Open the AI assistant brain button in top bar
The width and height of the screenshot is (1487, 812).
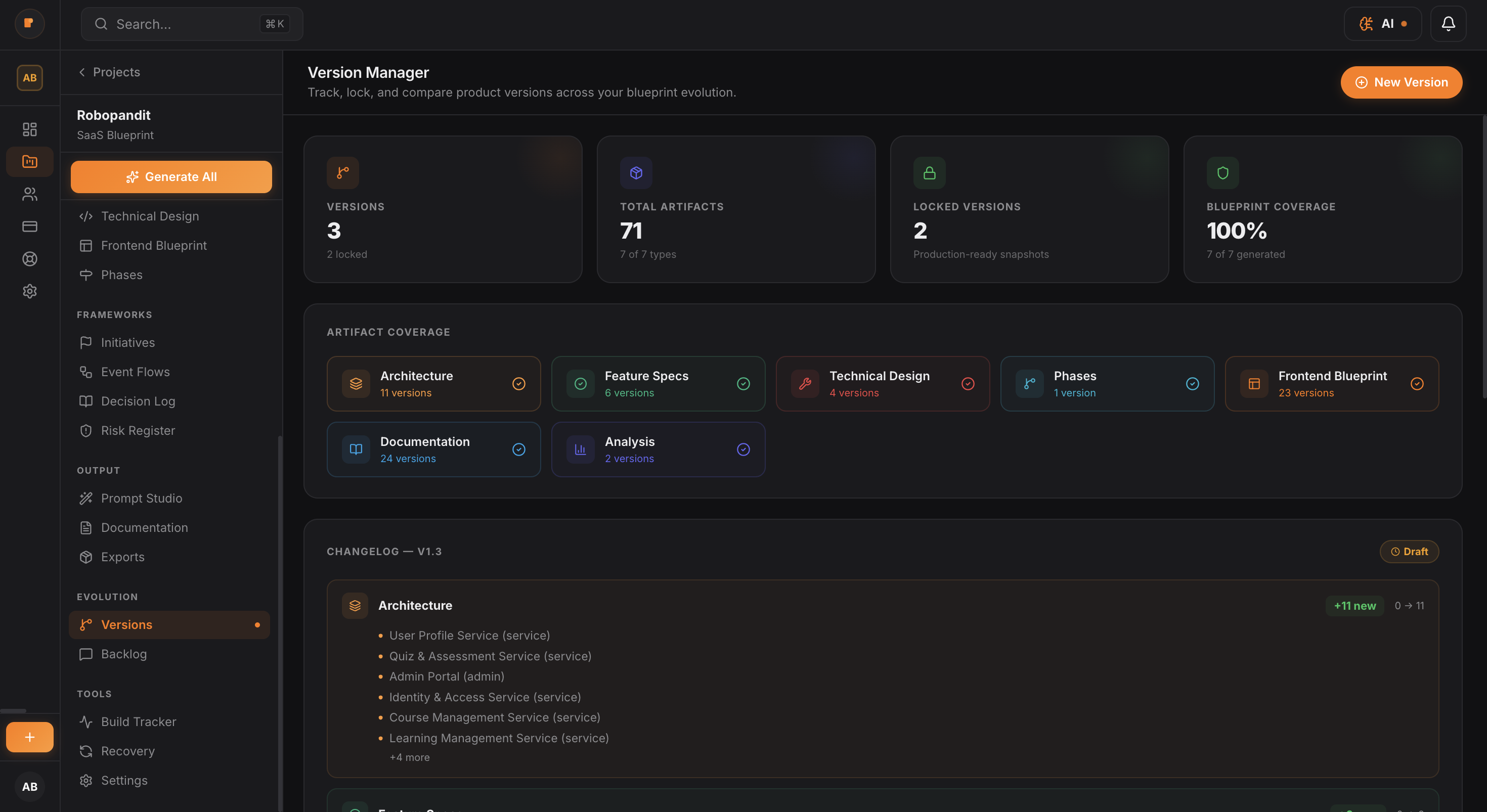click(x=1383, y=24)
